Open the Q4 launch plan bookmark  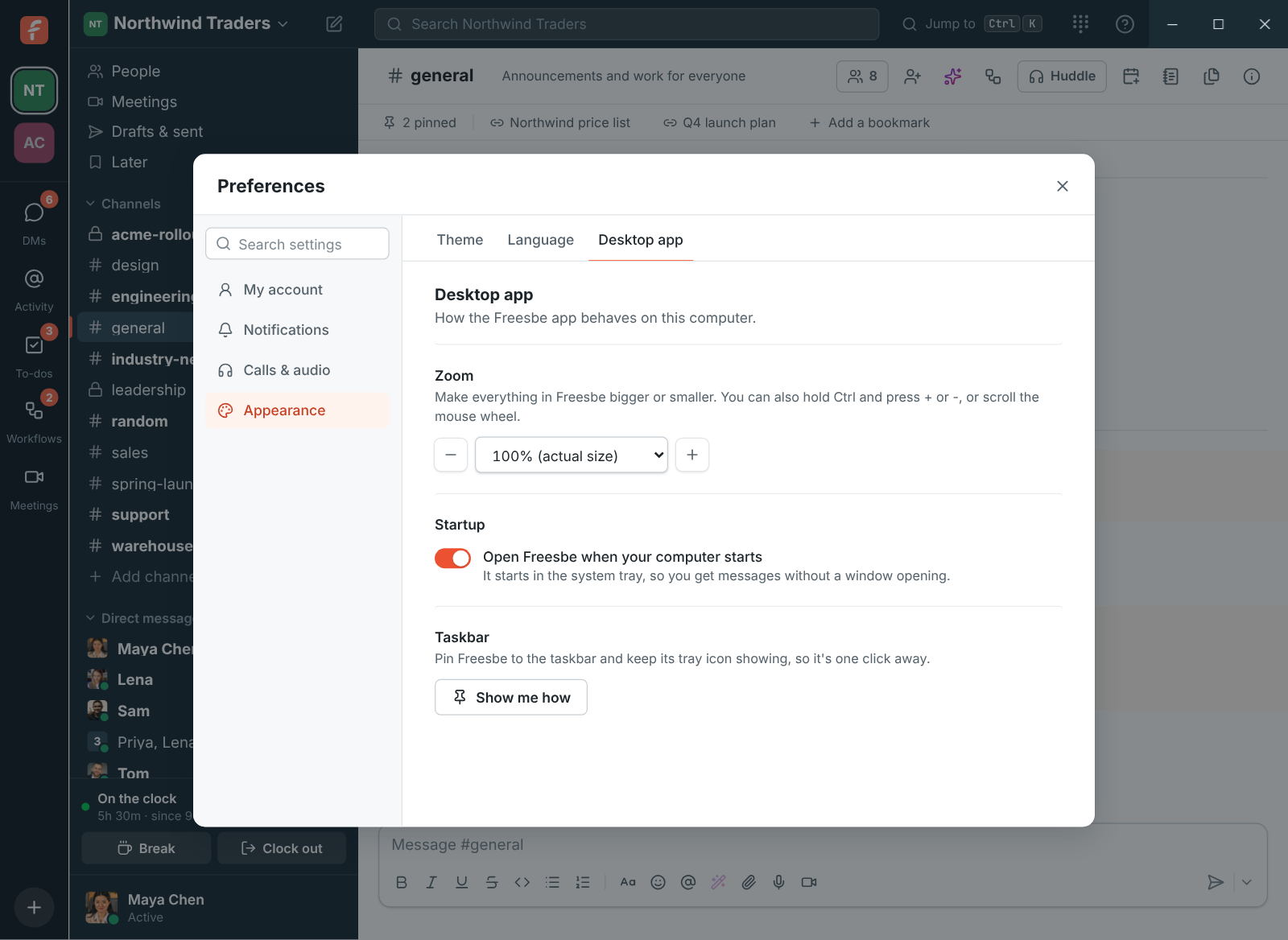point(720,122)
